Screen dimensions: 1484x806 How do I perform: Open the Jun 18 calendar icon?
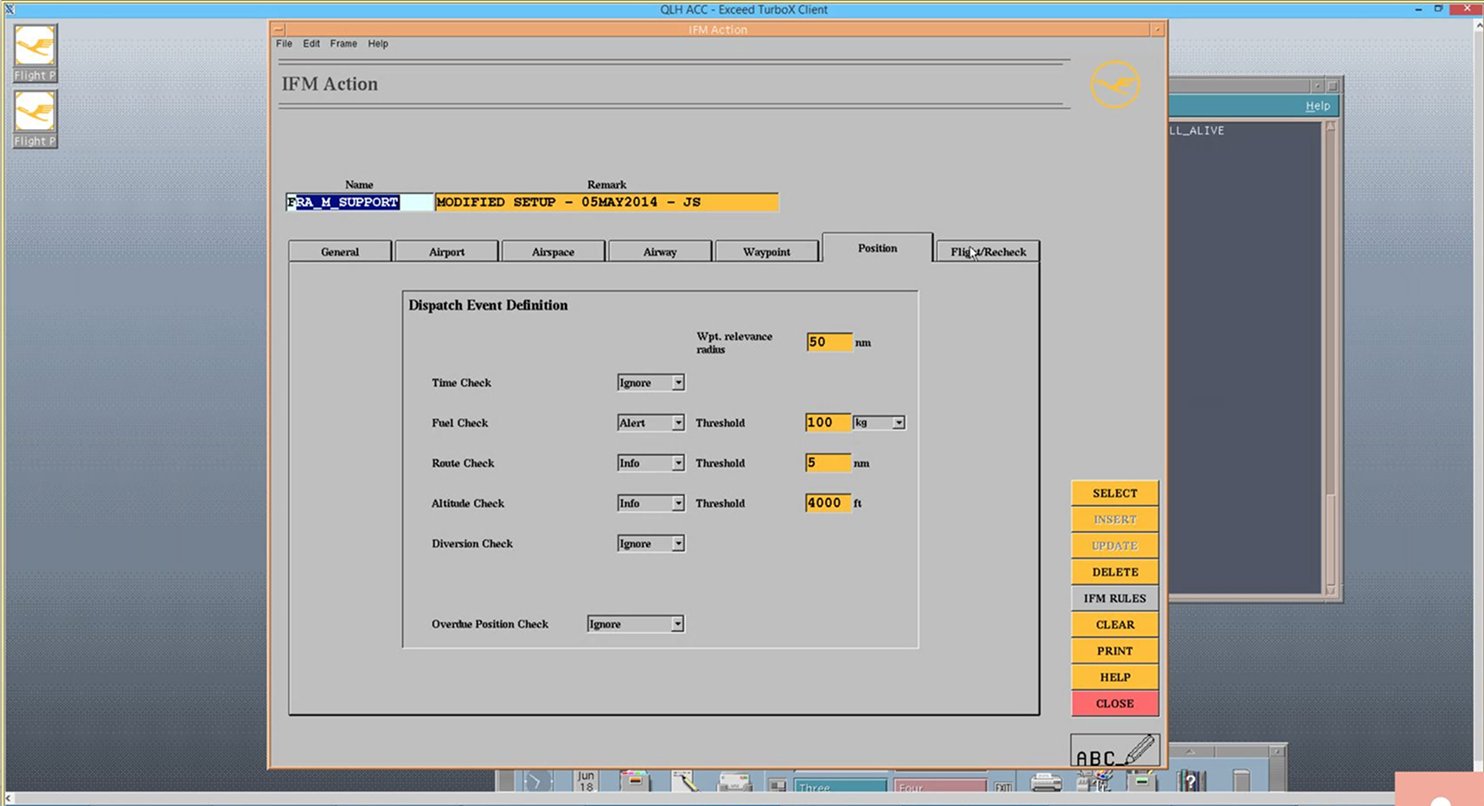coord(586,780)
